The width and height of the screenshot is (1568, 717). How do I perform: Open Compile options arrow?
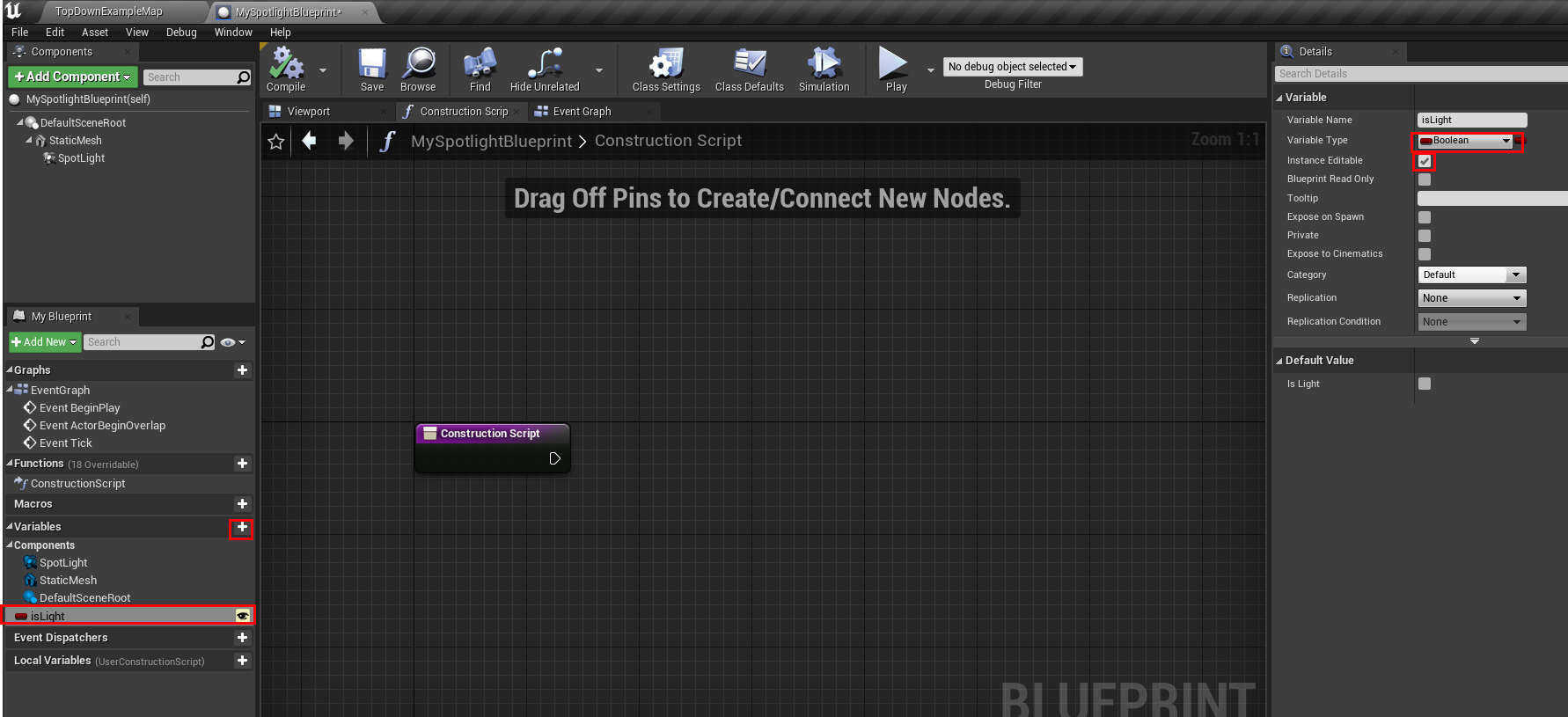tap(323, 70)
